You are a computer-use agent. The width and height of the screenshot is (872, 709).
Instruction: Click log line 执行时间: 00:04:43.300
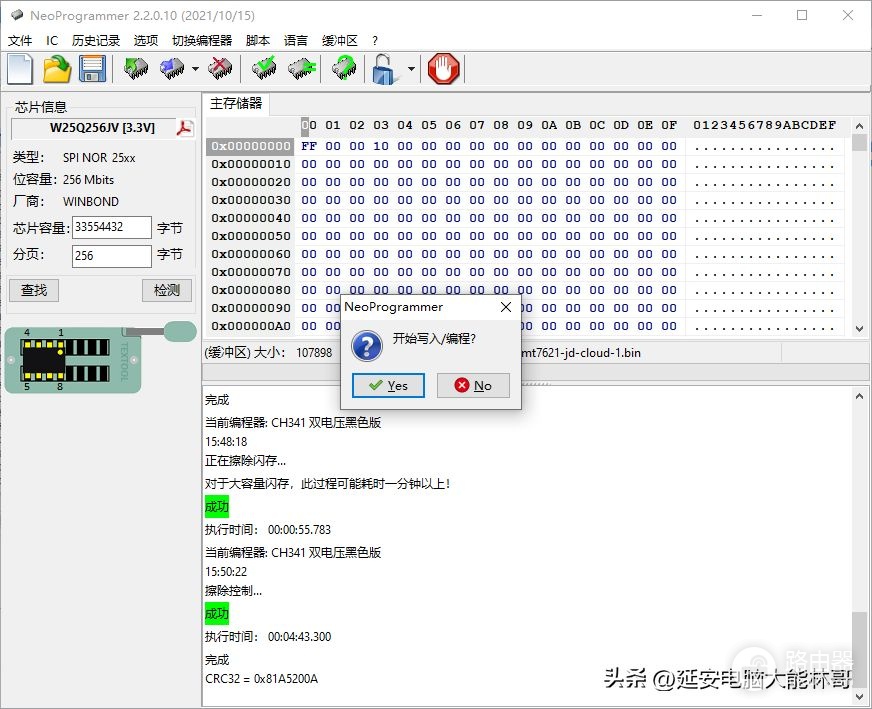(x=268, y=637)
